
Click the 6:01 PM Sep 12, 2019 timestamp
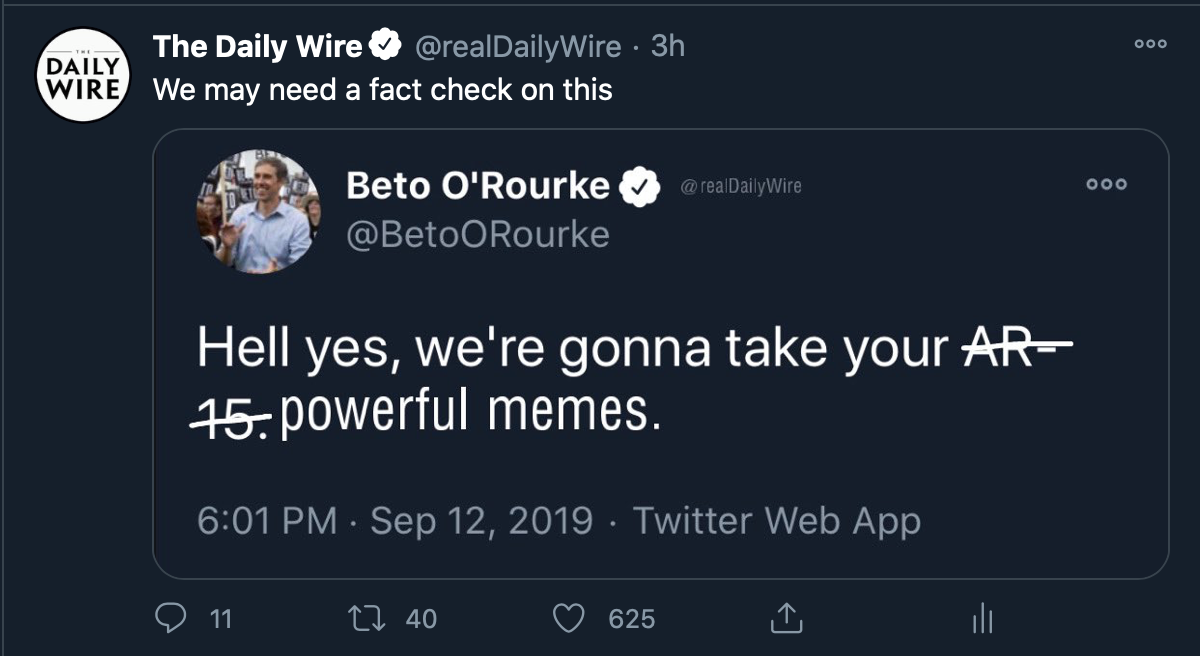point(395,521)
